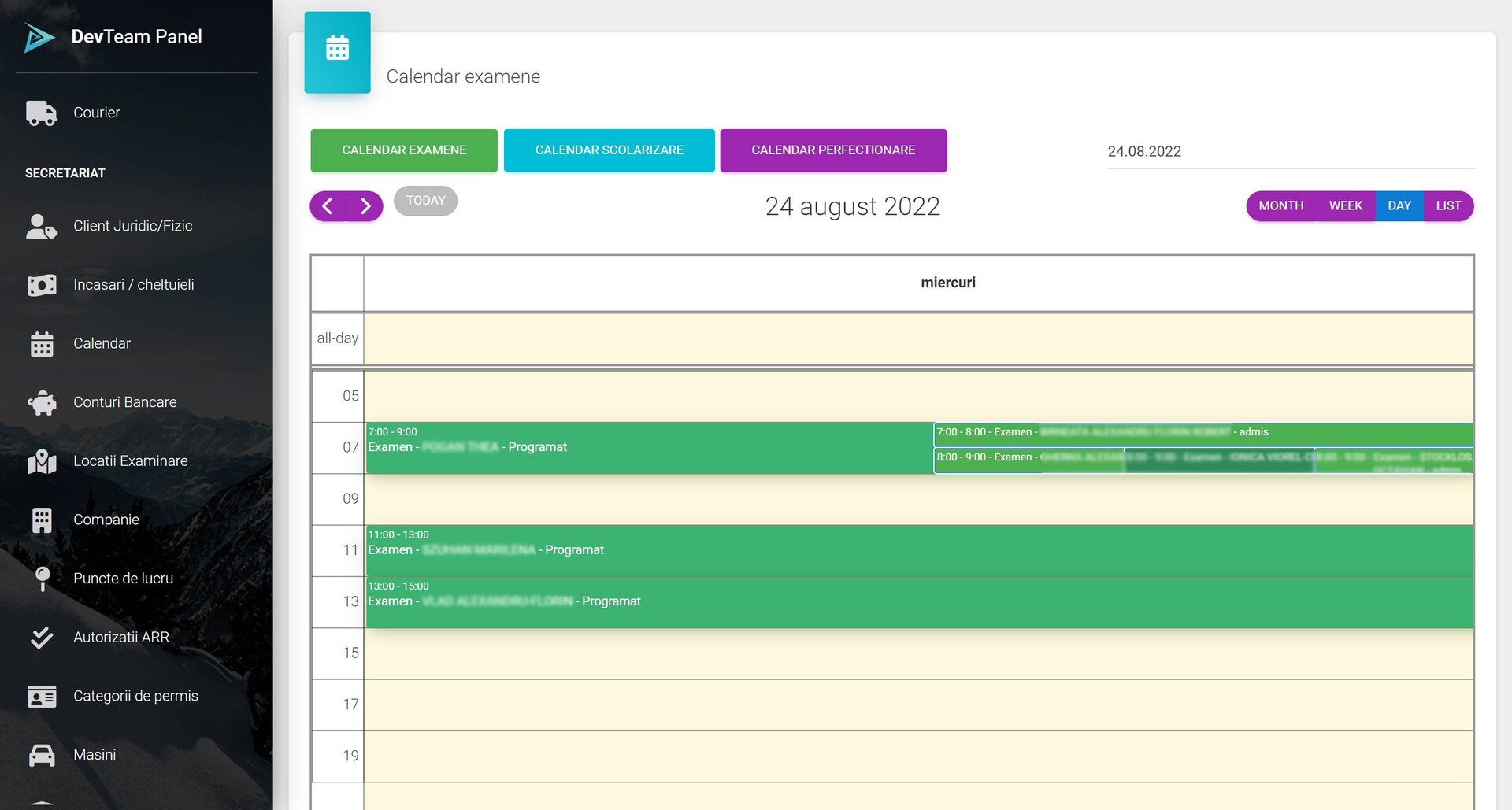Open Categorii de permis card icon

click(x=41, y=697)
